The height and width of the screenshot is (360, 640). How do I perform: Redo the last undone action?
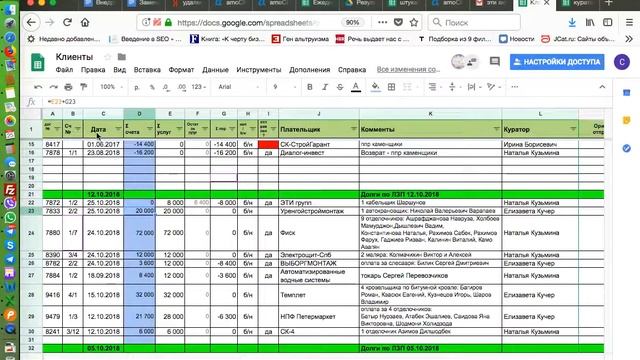pos(53,87)
